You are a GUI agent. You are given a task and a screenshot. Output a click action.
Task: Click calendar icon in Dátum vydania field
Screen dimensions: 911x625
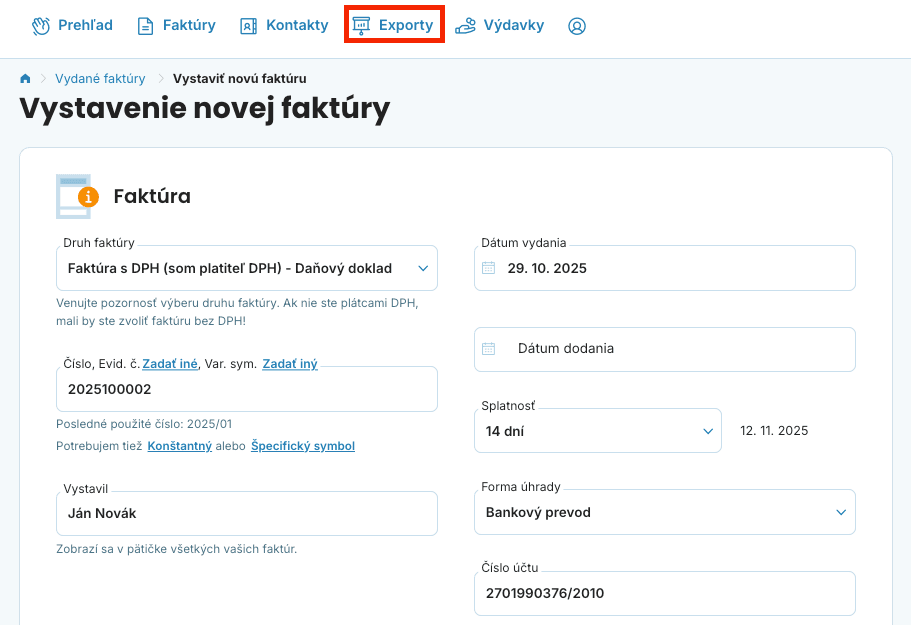[489, 268]
